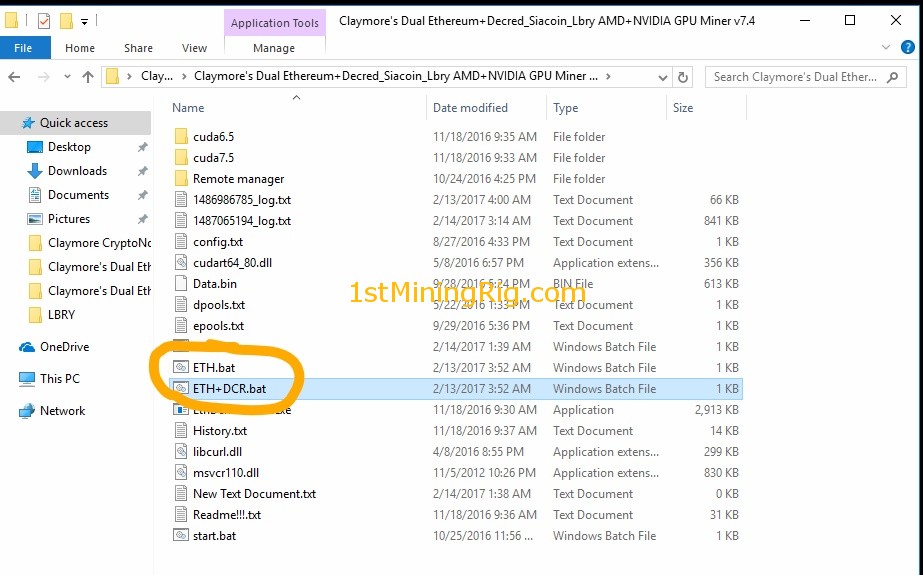Click the search magnifier icon
Viewport: 923px width, 575px height.
point(892,77)
